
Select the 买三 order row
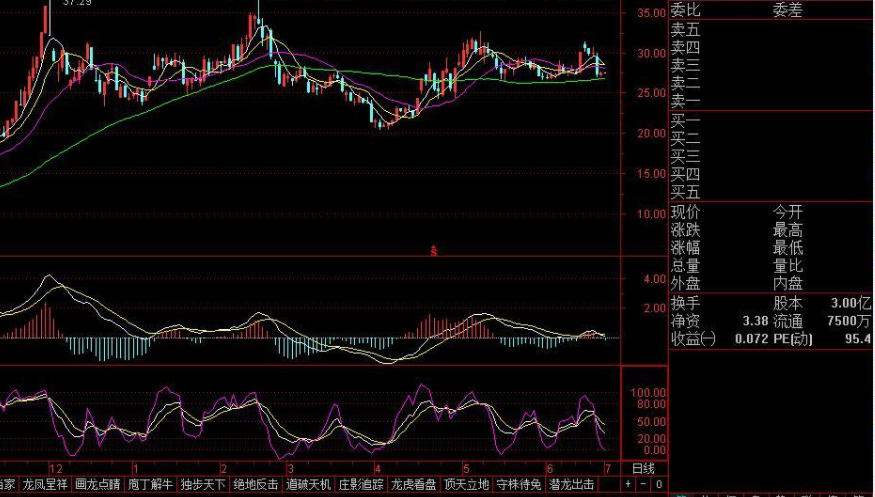coord(772,156)
